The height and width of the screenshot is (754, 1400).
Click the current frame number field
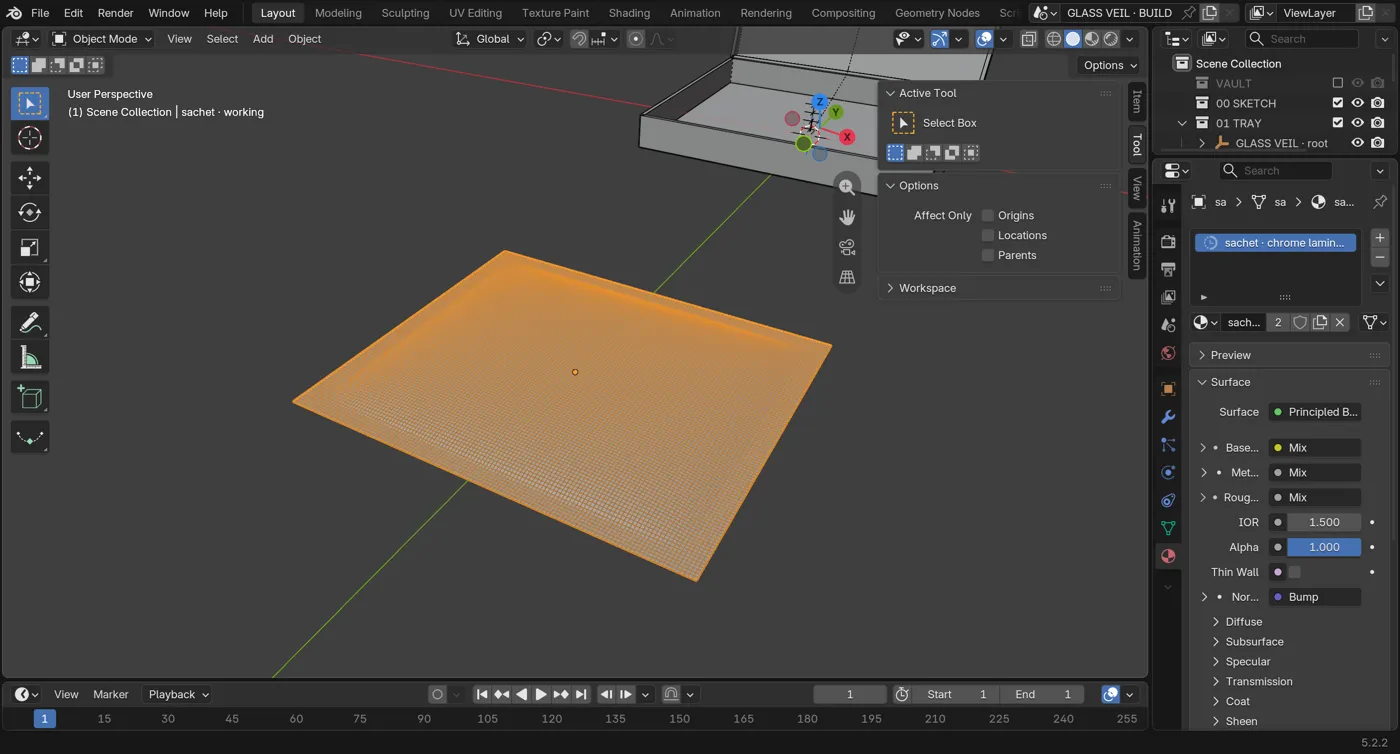[850, 694]
